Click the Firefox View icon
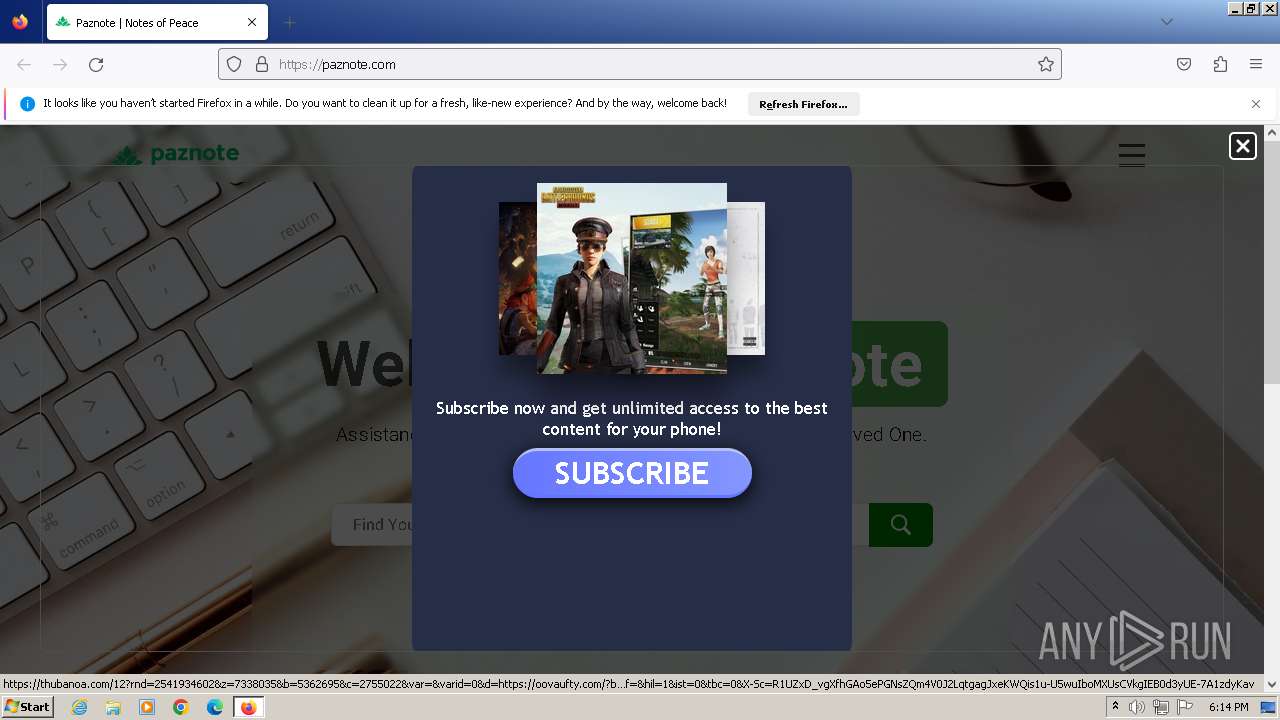The width and height of the screenshot is (1280, 720). click(20, 22)
